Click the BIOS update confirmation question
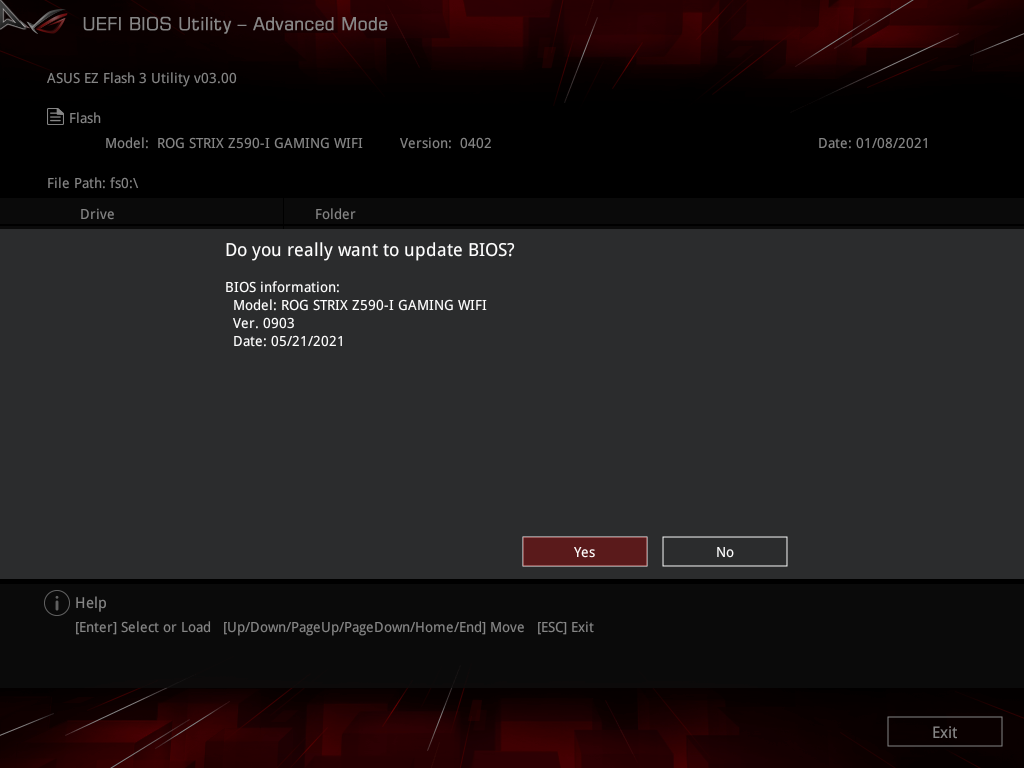This screenshot has height=768, width=1024. [370, 250]
